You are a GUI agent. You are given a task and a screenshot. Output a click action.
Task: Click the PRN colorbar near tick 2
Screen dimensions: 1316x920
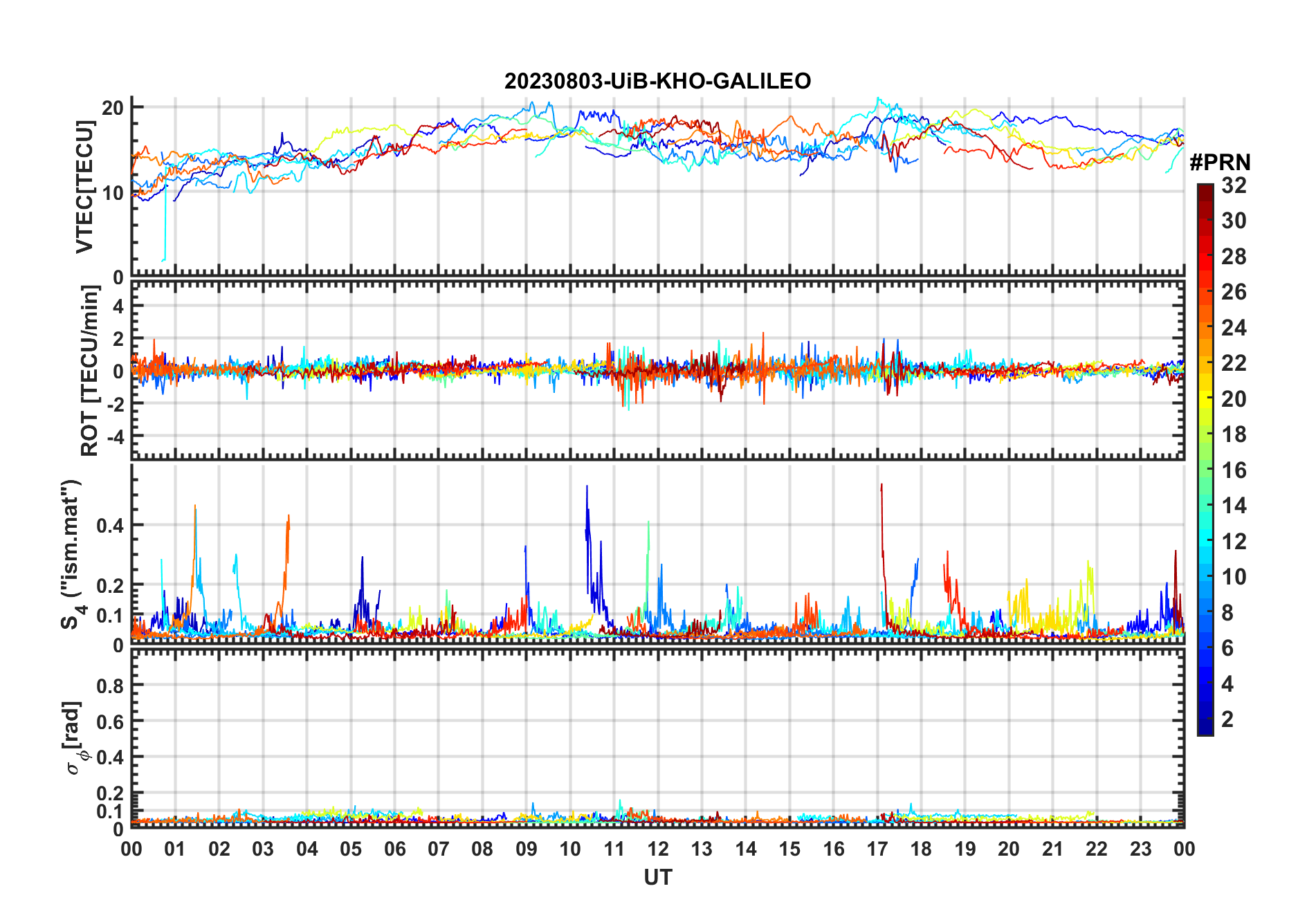tap(1205, 719)
